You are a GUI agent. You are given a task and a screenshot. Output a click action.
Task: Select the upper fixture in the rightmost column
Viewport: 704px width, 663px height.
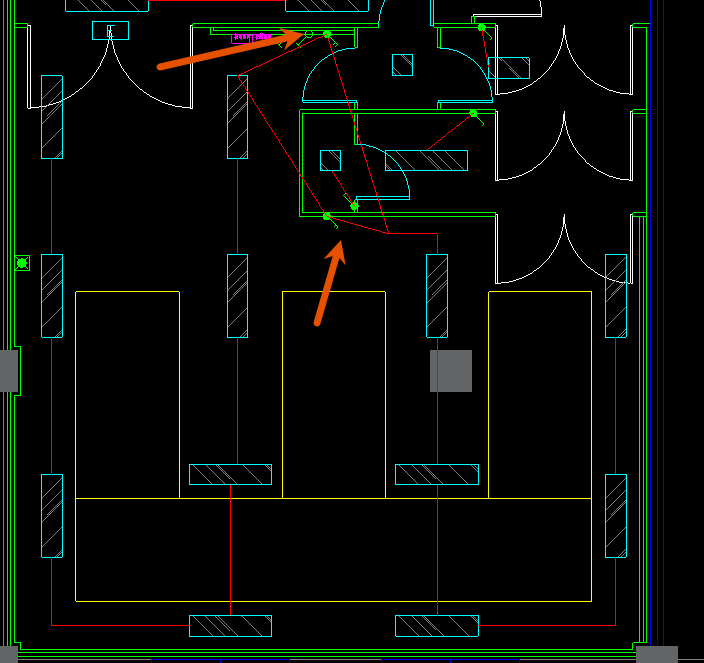pyautogui.click(x=616, y=296)
